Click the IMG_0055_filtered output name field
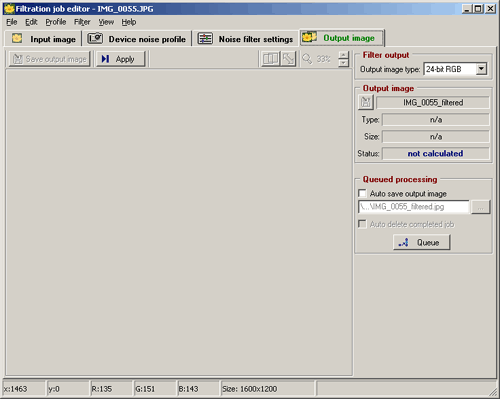Viewport: 500px width, 399px height. tap(433, 102)
